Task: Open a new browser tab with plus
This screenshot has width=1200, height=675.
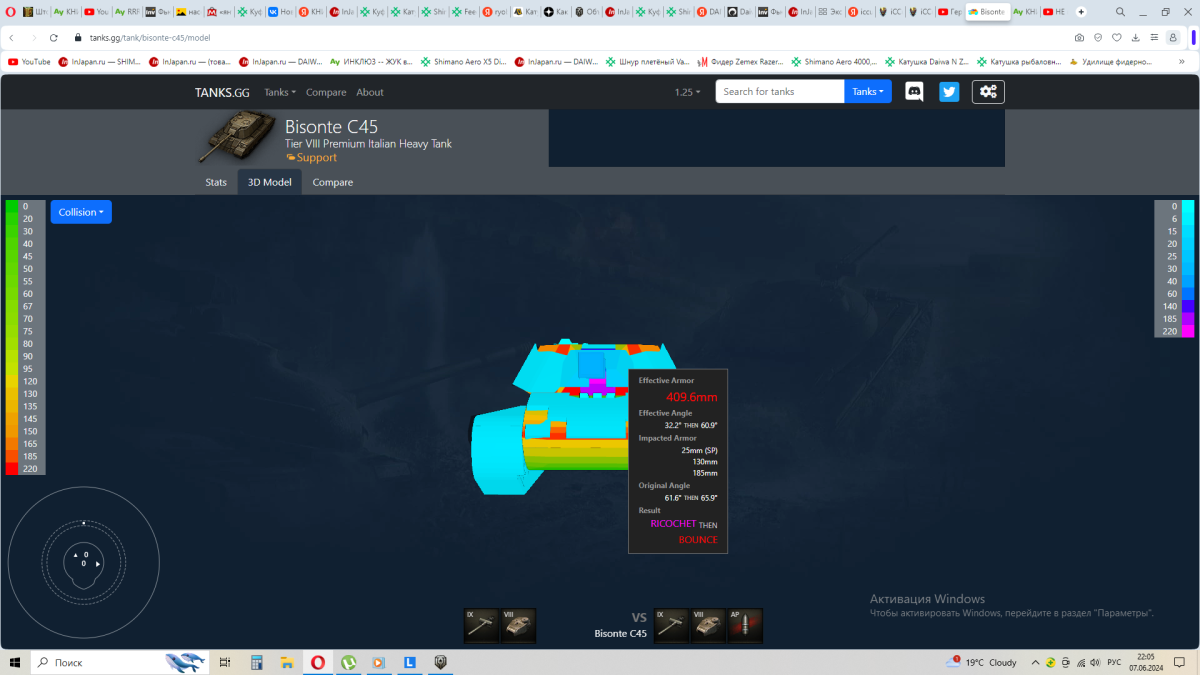Action: pos(1081,12)
